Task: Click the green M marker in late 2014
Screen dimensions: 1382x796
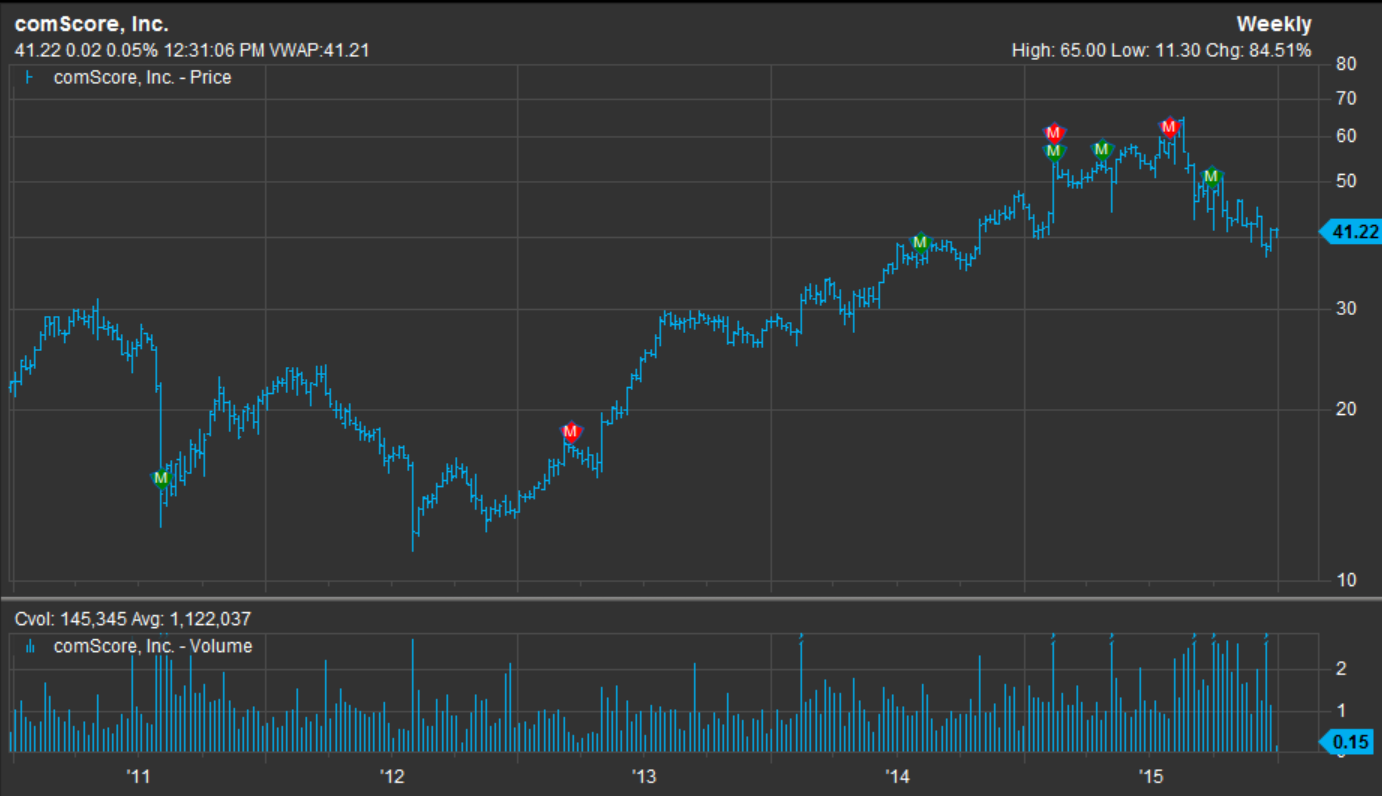Action: coord(1101,150)
